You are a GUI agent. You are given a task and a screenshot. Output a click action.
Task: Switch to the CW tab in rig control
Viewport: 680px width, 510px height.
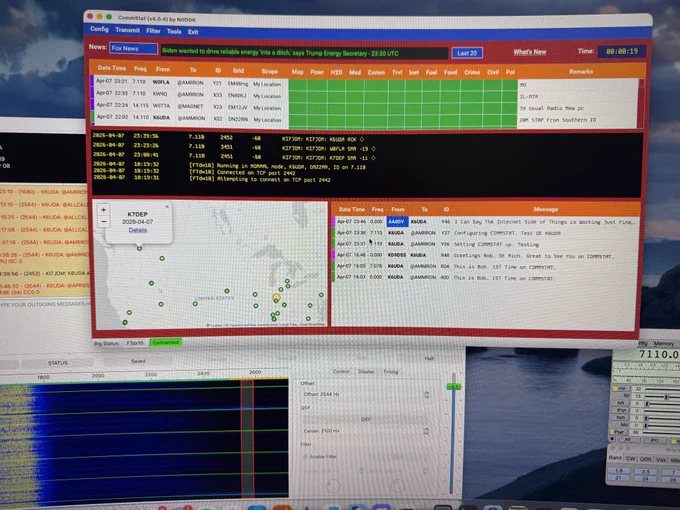coord(631,458)
